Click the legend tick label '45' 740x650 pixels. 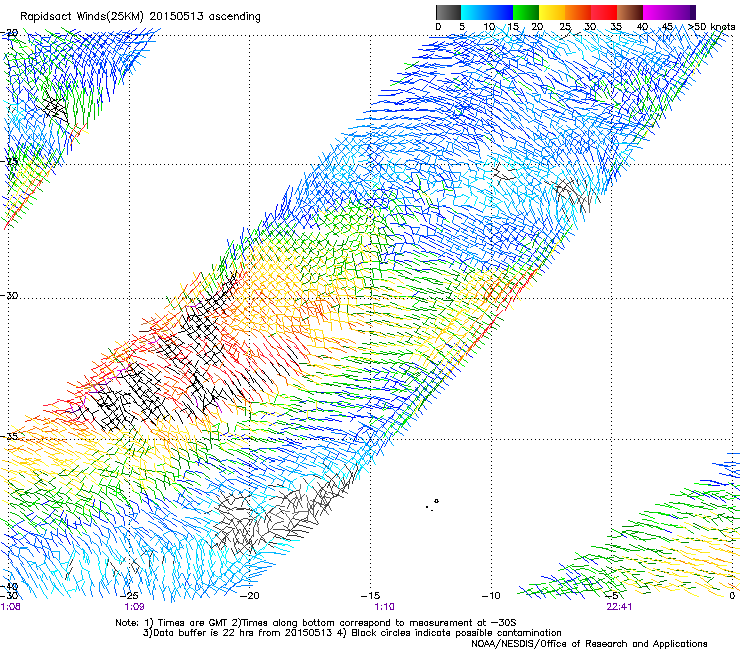(667, 27)
